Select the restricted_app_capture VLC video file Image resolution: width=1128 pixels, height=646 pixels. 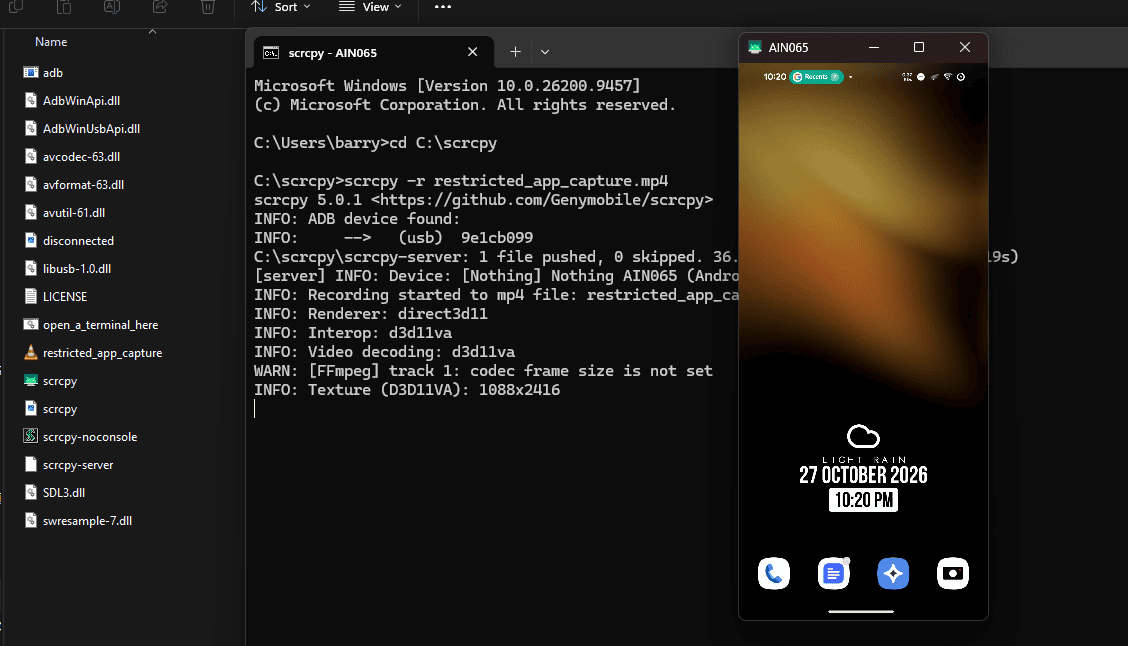point(93,352)
